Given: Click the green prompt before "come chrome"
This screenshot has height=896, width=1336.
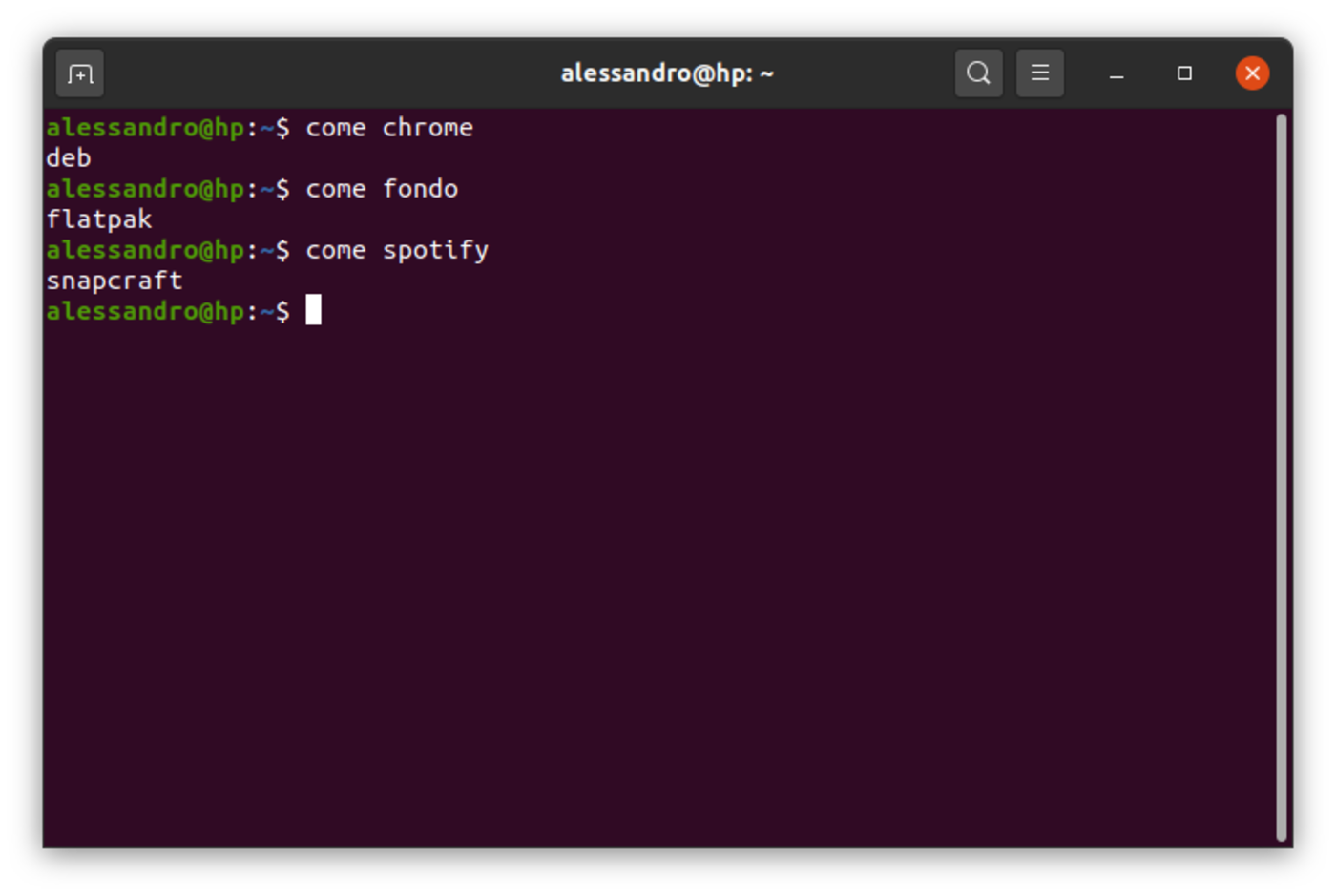Looking at the screenshot, I should coord(145,128).
